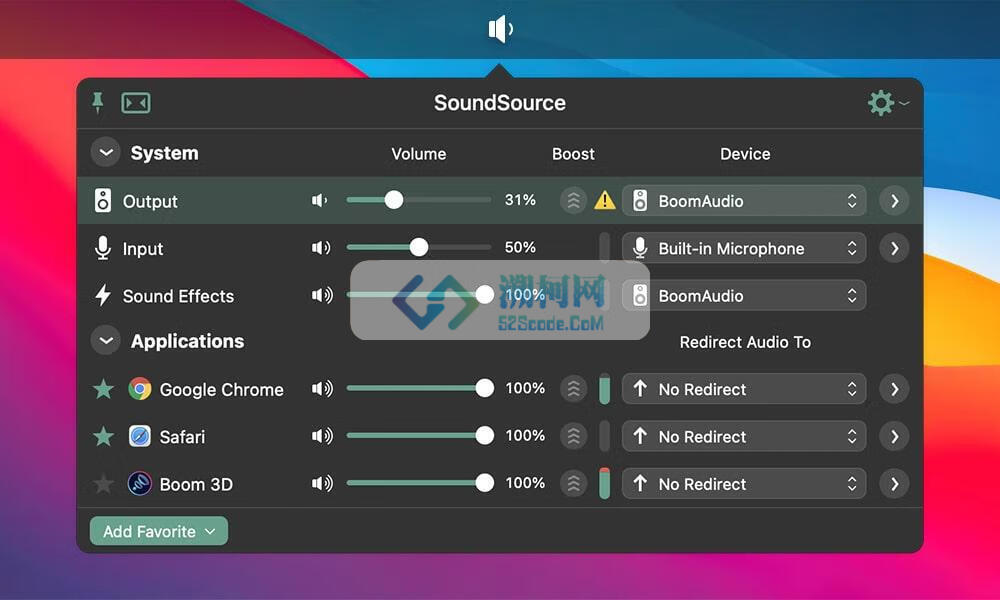Click the Google Chrome level meter
The height and width of the screenshot is (600, 1000).
pyautogui.click(x=604, y=388)
